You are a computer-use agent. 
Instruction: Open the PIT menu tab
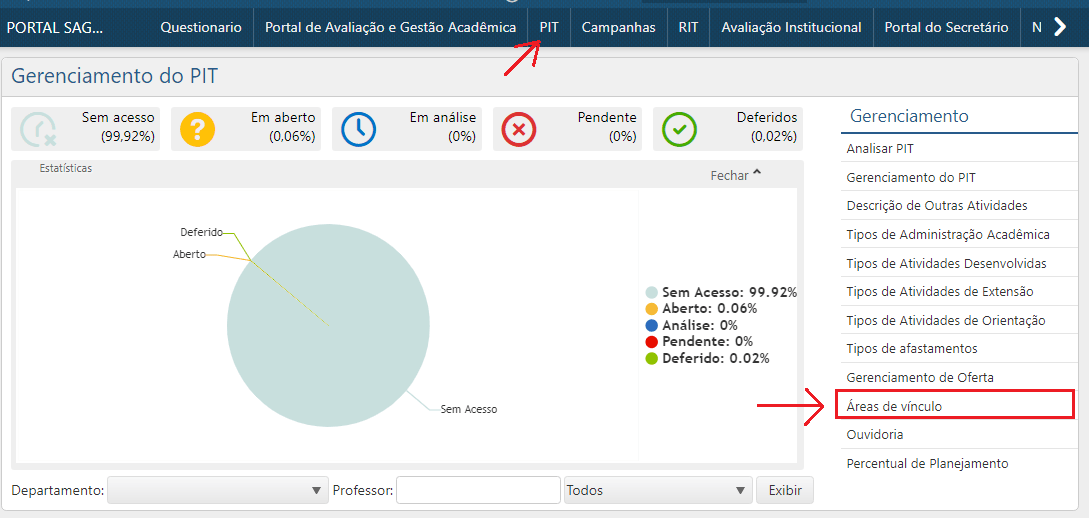click(549, 27)
